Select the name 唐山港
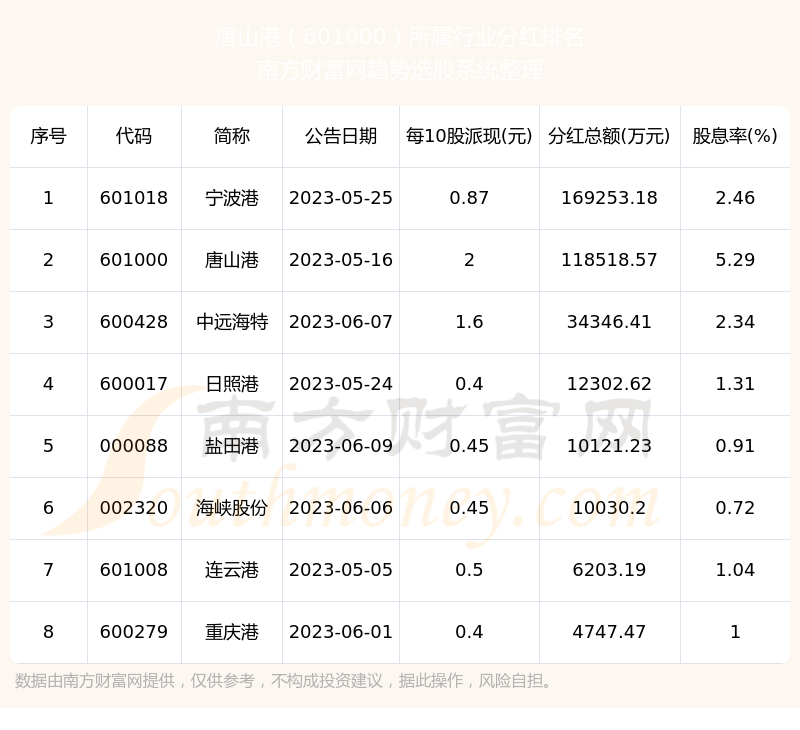Screen dimensions: 800x730 coord(232,260)
